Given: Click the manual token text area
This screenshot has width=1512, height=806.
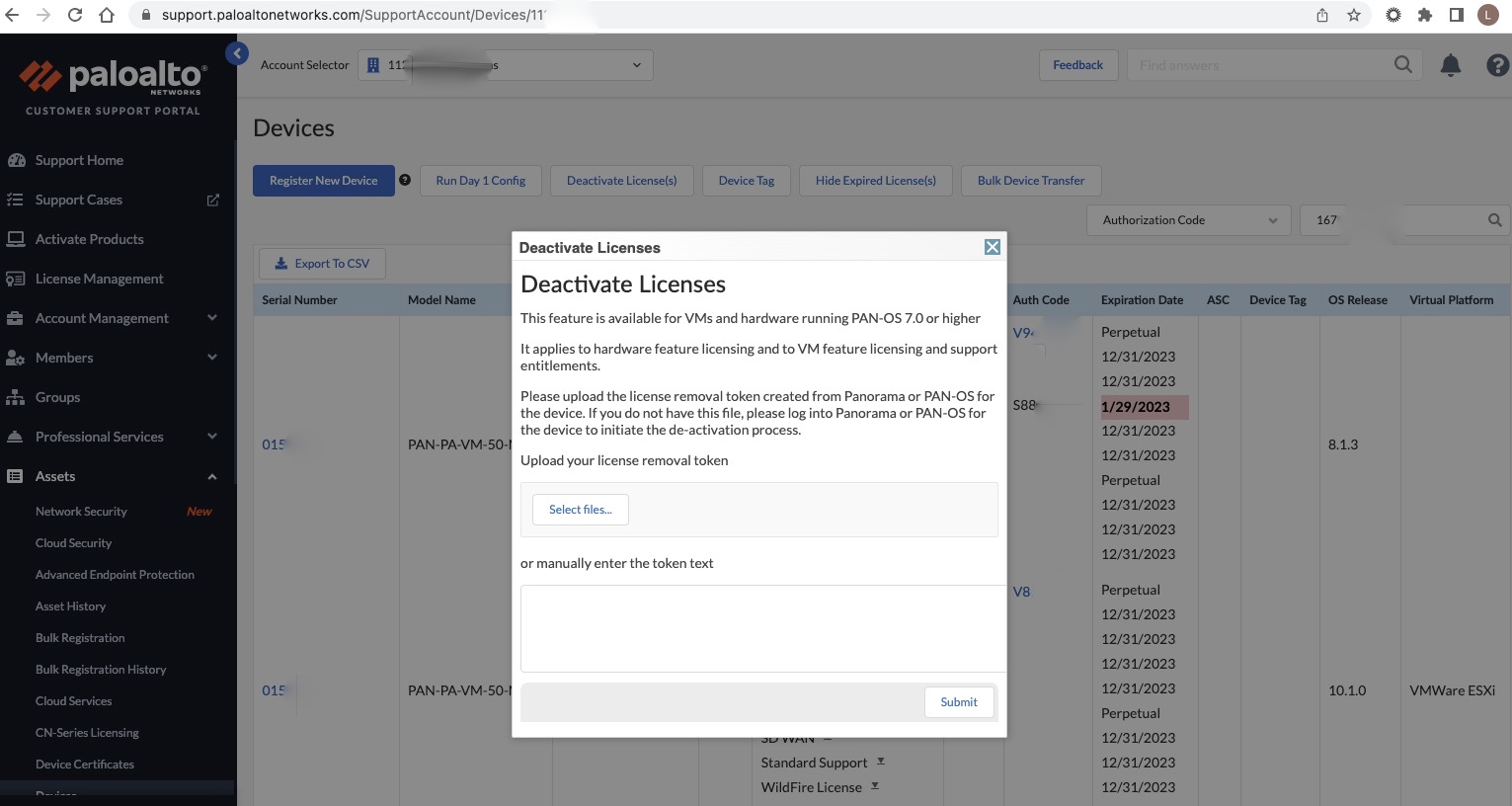Looking at the screenshot, I should (x=762, y=628).
